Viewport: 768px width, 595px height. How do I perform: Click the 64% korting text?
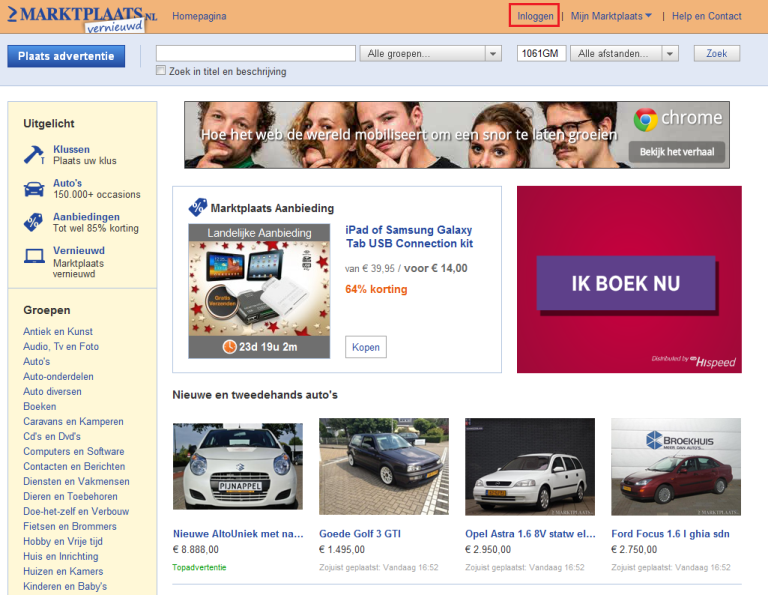[376, 289]
